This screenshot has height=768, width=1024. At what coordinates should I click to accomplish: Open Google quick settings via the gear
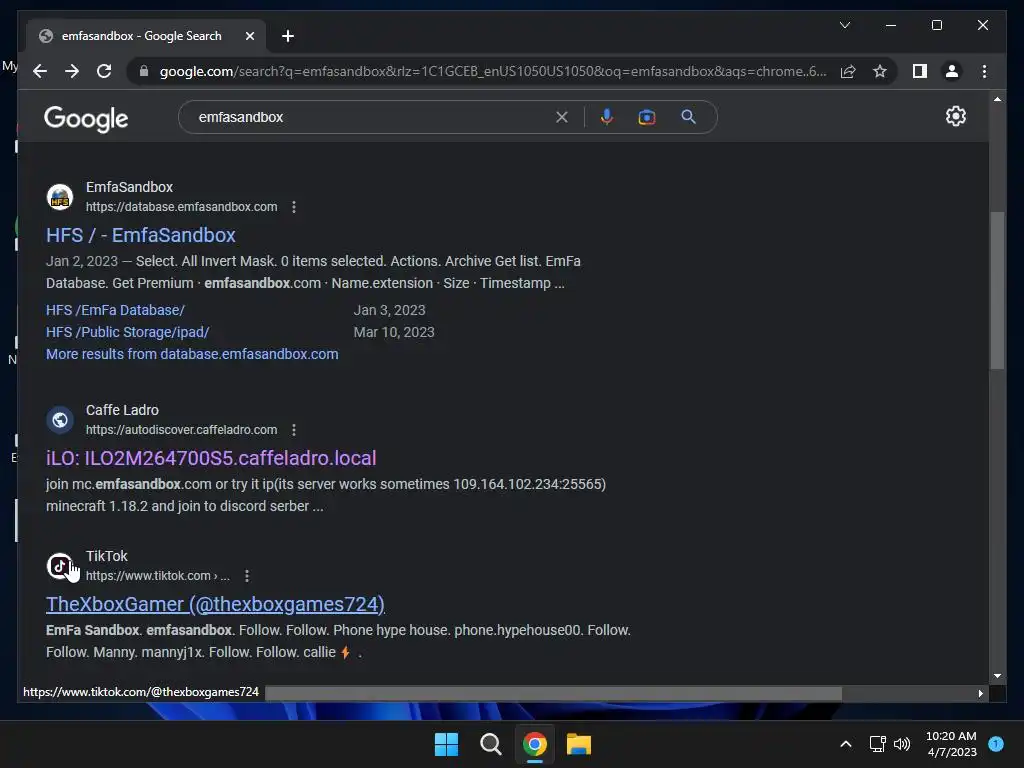tap(955, 116)
